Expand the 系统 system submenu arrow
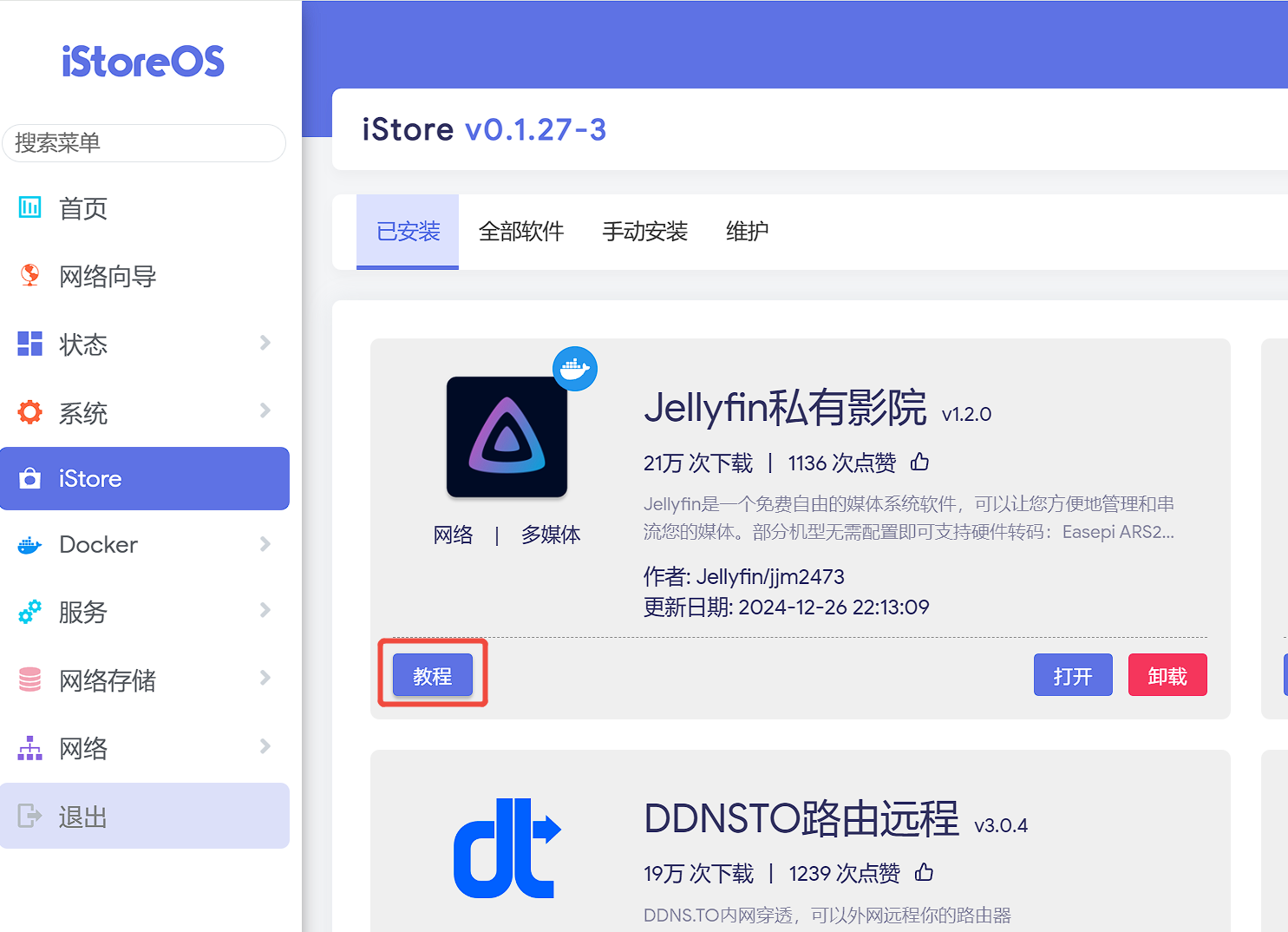This screenshot has height=932, width=1288. 265,411
